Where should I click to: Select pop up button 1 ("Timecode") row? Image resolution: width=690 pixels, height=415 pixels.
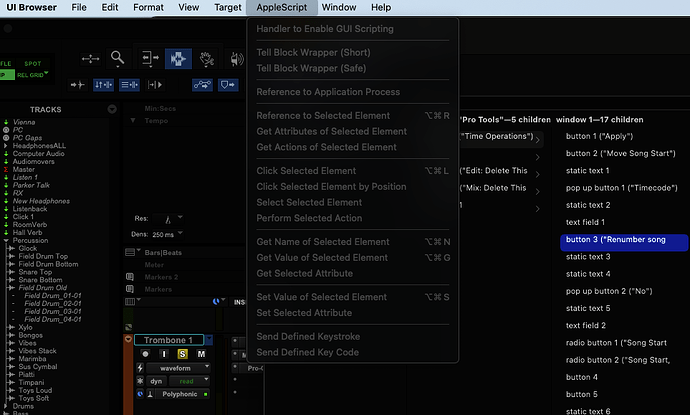(621, 188)
